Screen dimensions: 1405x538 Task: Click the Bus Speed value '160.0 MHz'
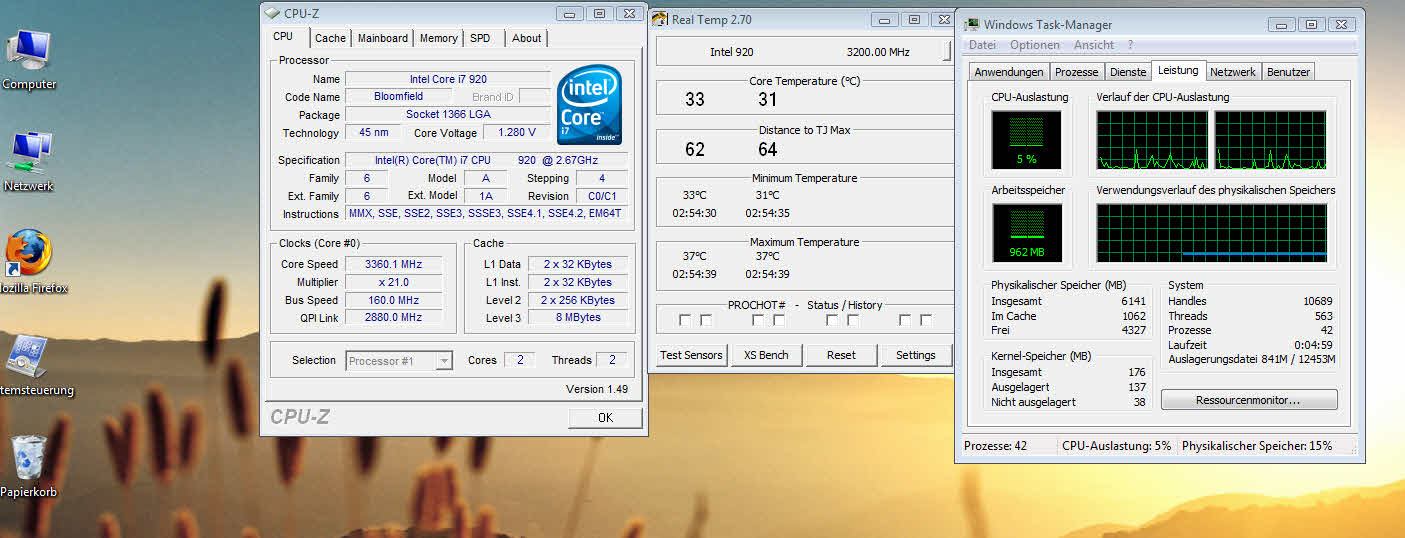[x=394, y=300]
